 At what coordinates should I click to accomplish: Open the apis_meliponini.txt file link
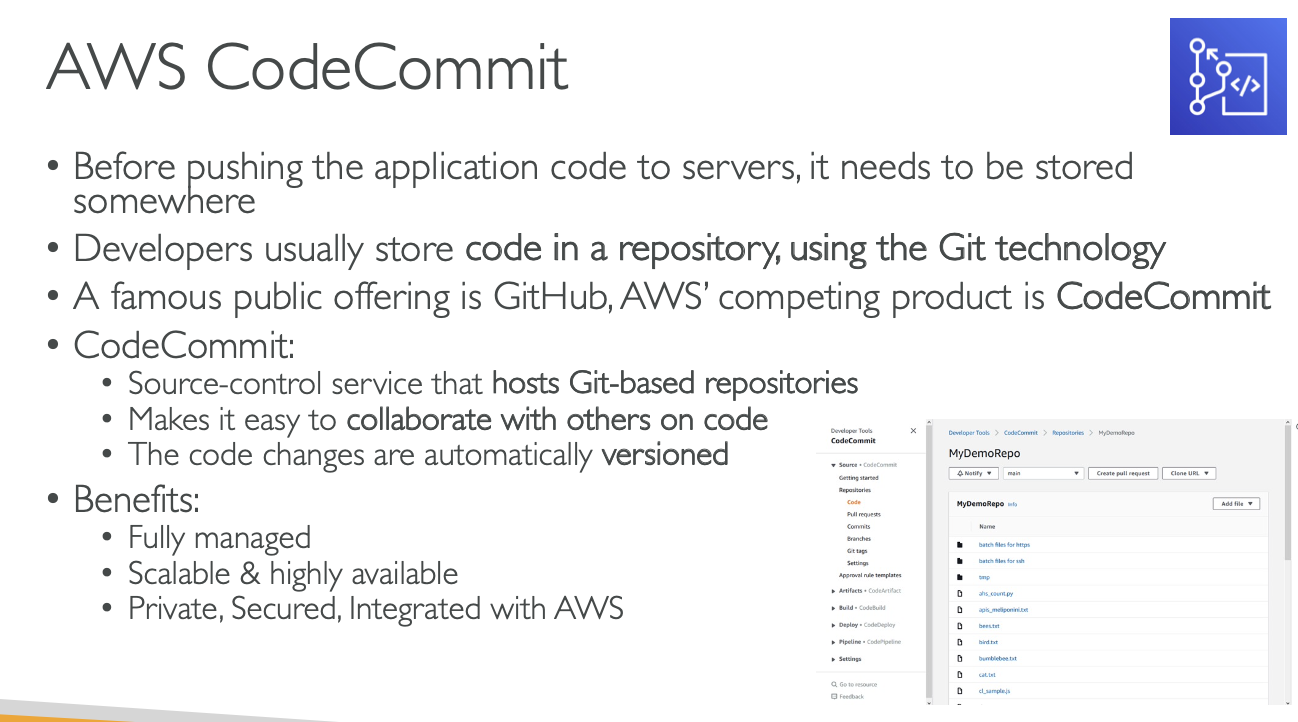click(x=1003, y=609)
